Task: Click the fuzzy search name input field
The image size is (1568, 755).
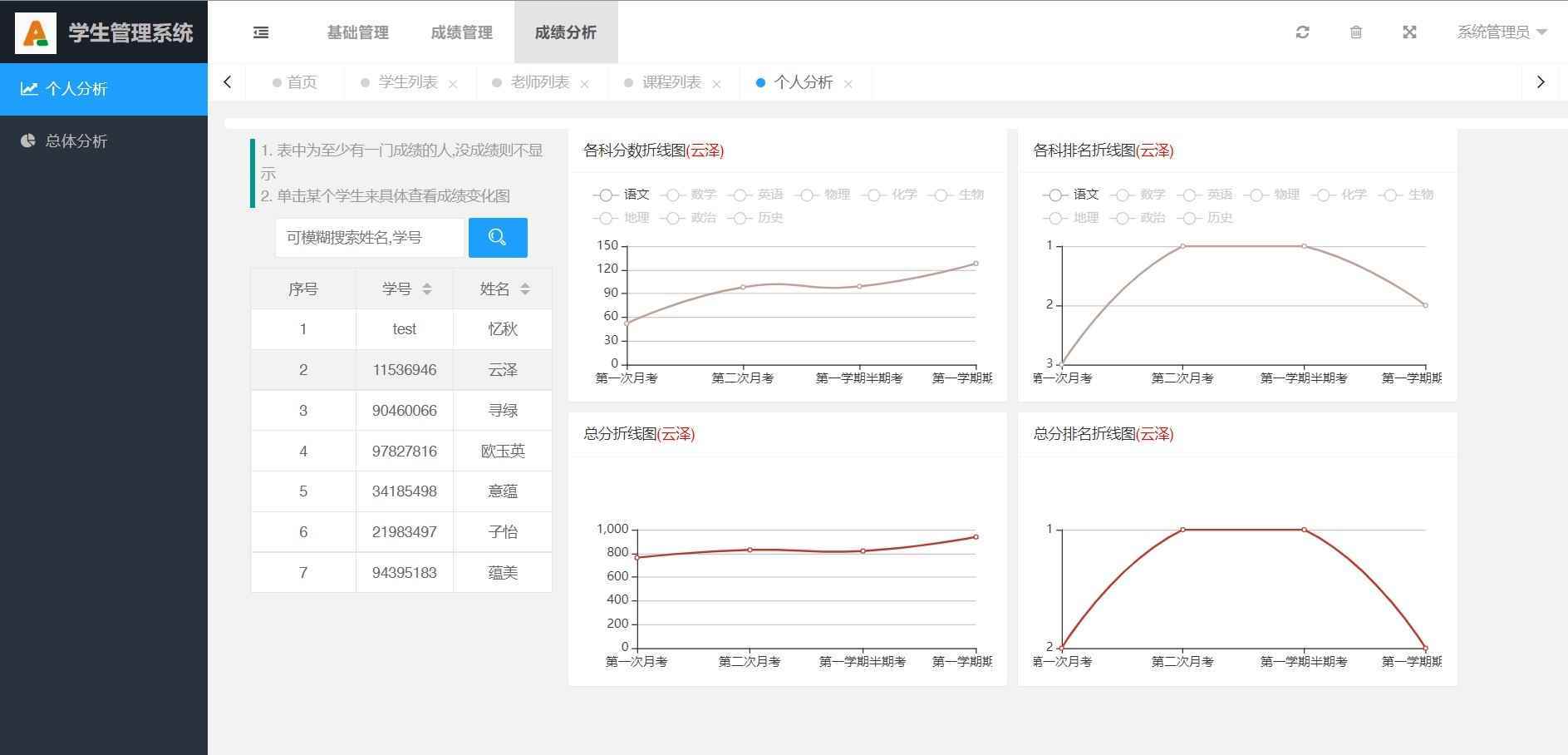Action: tap(370, 238)
